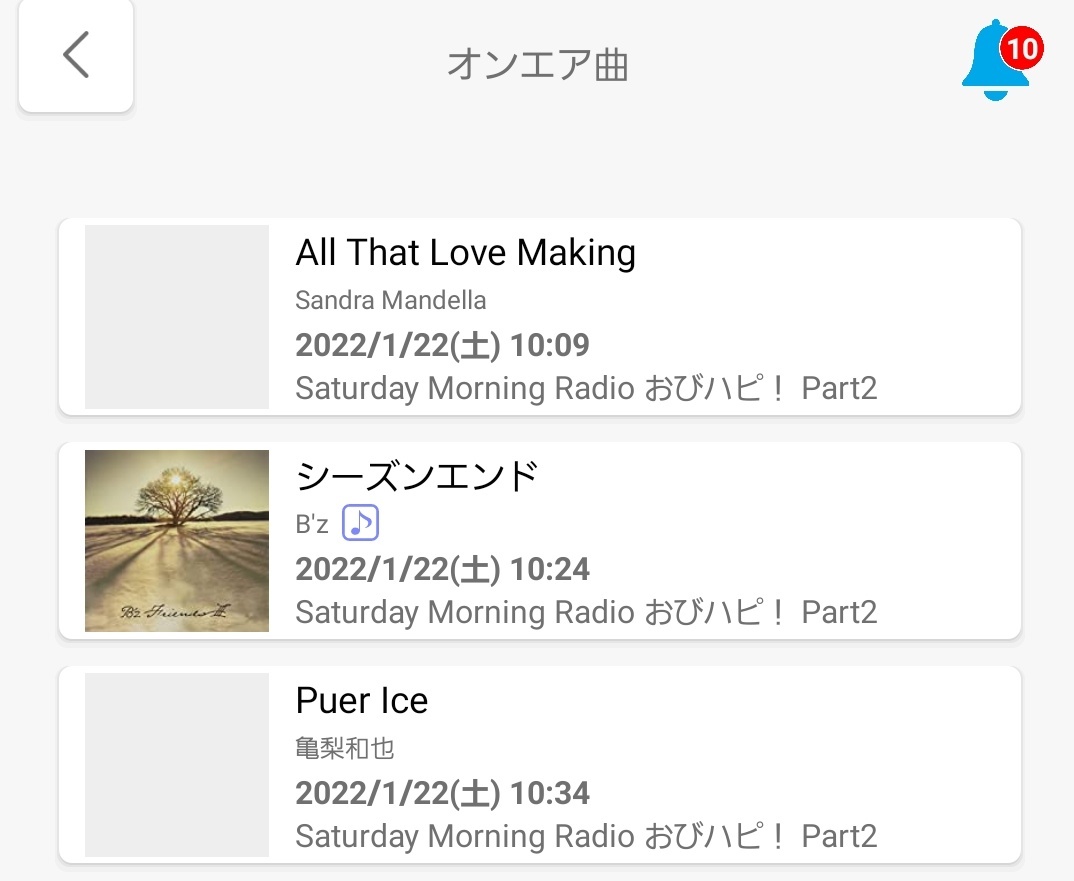Open the program name under シーズンエンド
This screenshot has width=1074, height=881.
pos(586,612)
